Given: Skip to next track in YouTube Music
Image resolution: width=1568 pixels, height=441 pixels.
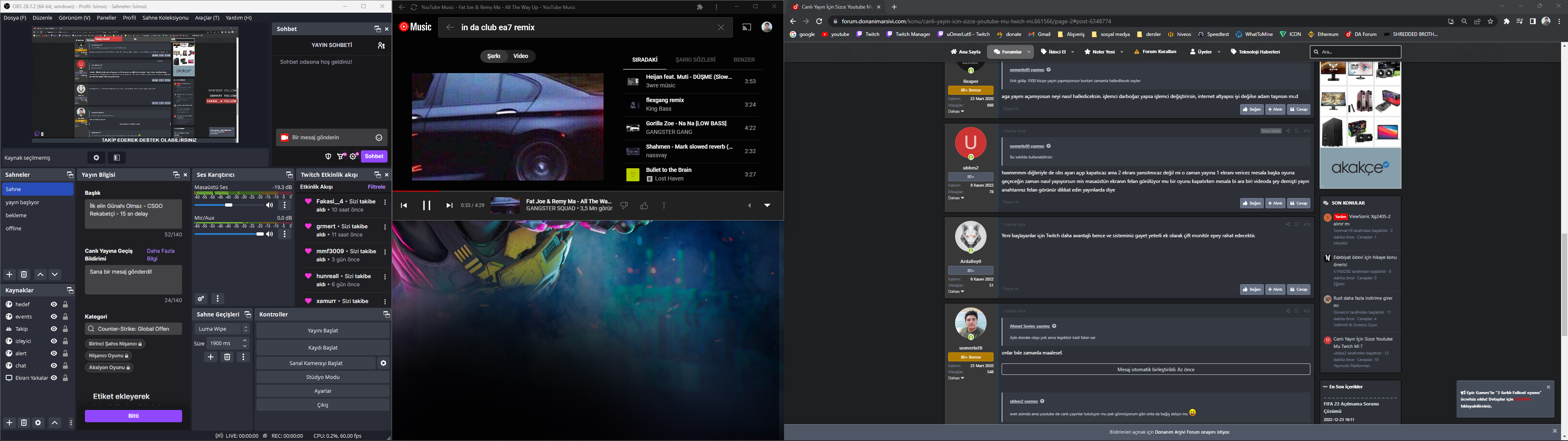Looking at the screenshot, I should 449,205.
